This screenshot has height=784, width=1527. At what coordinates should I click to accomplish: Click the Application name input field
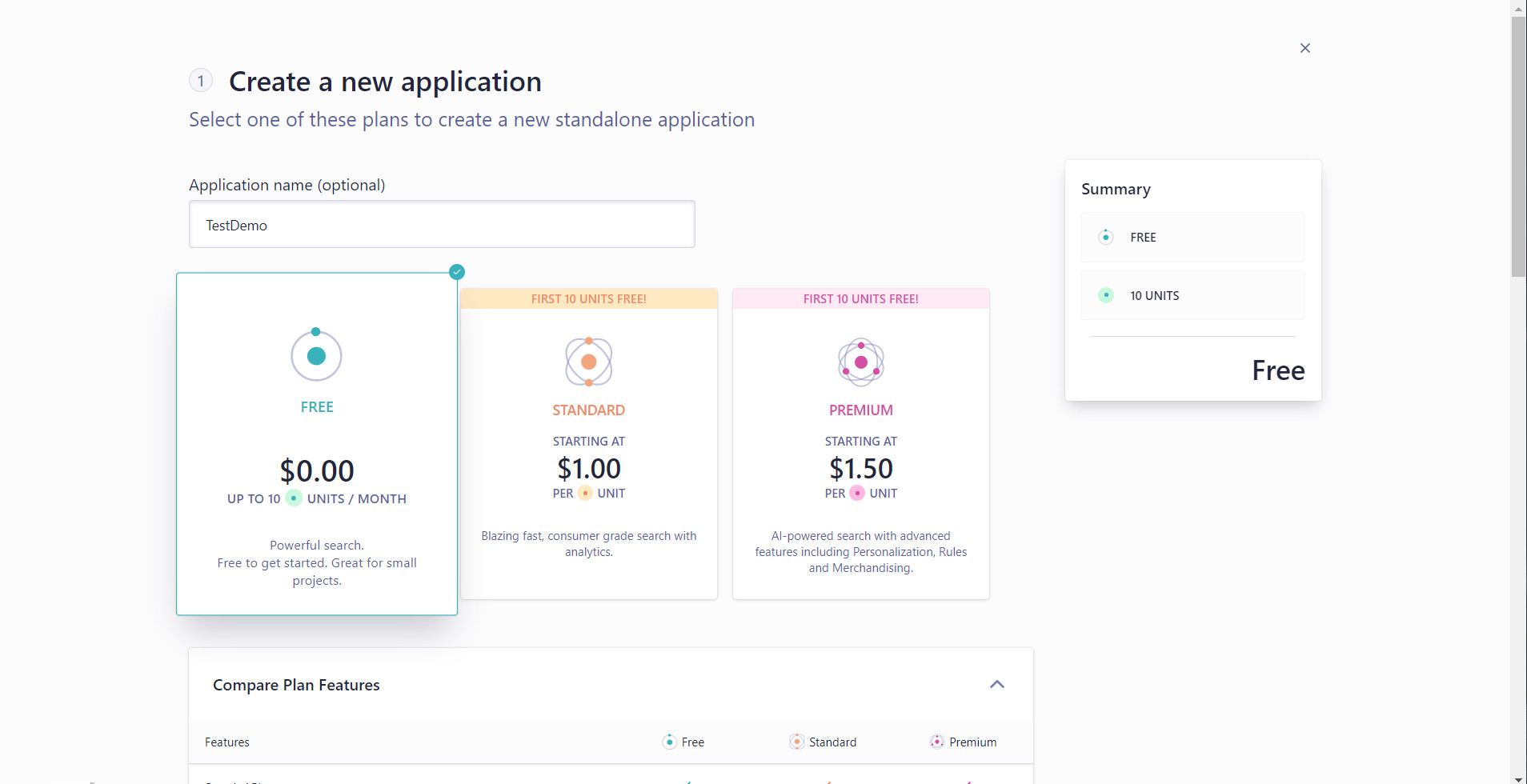click(x=442, y=225)
